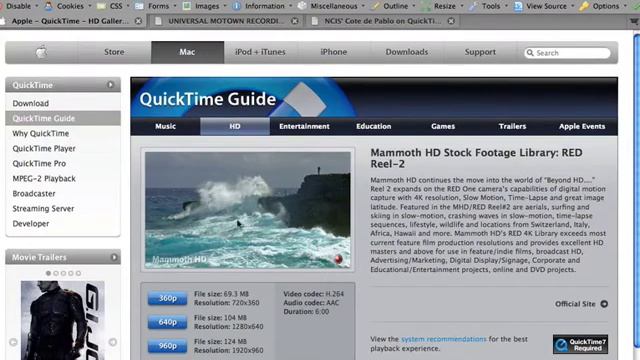The height and width of the screenshot is (360, 640).
Task: Open the Downloads navigation item
Action: (x=407, y=52)
